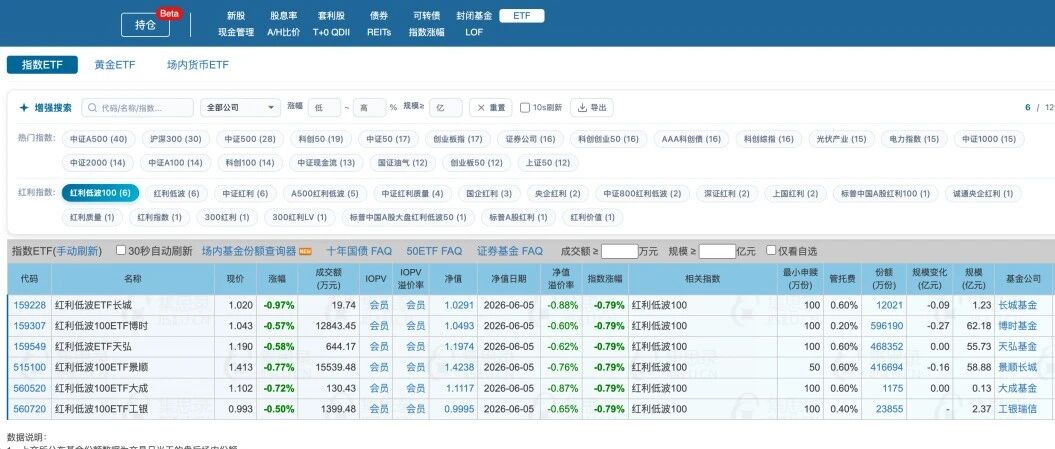Image resolution: width=1055 pixels, height=449 pixels.
Task: Click the 涨幅 high value input
Action: click(369, 108)
